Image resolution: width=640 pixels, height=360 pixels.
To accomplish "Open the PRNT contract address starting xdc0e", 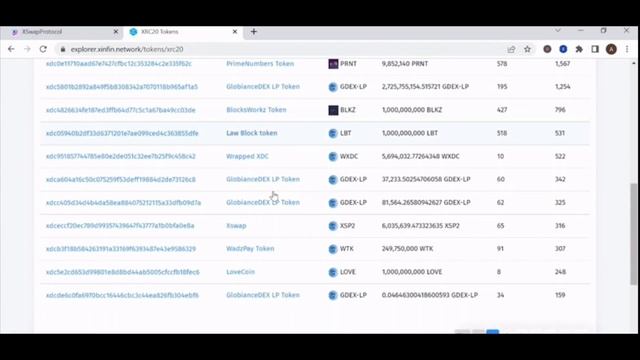I will tap(119, 64).
